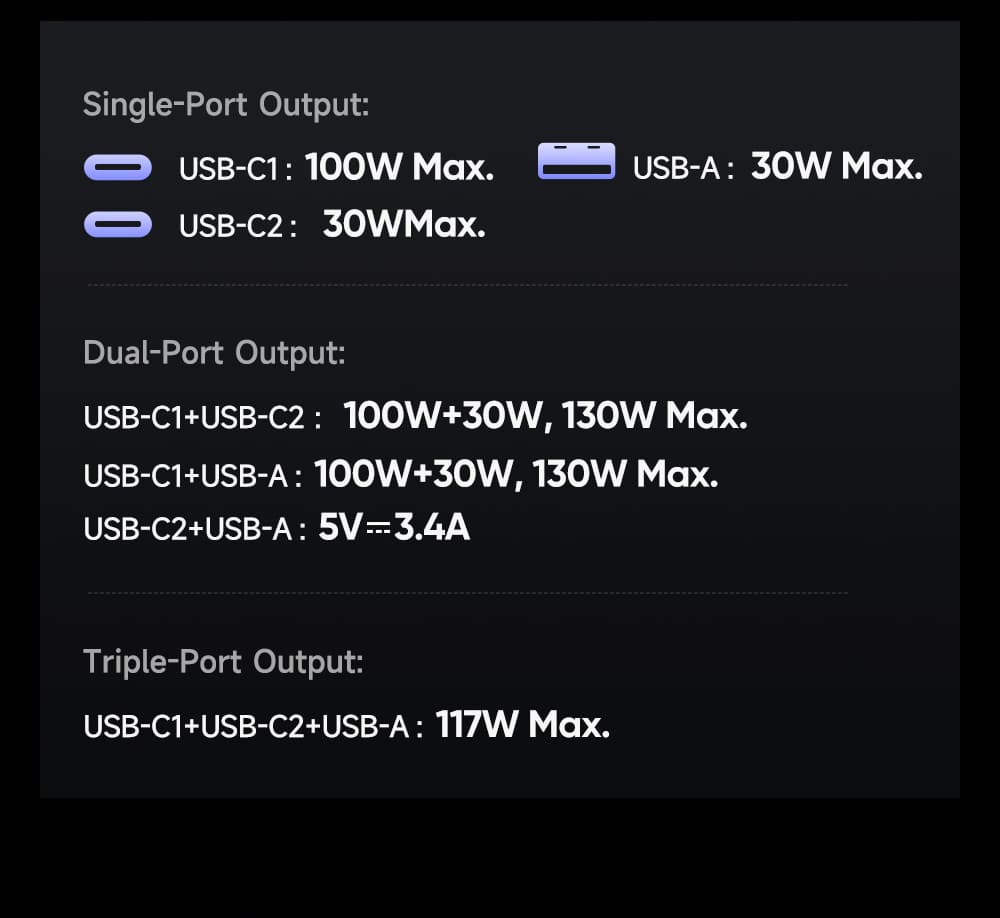This screenshot has width=1000, height=918.
Task: Click the USB-C1+USB-C2+USB-A triple-port label
Action: coord(252,726)
